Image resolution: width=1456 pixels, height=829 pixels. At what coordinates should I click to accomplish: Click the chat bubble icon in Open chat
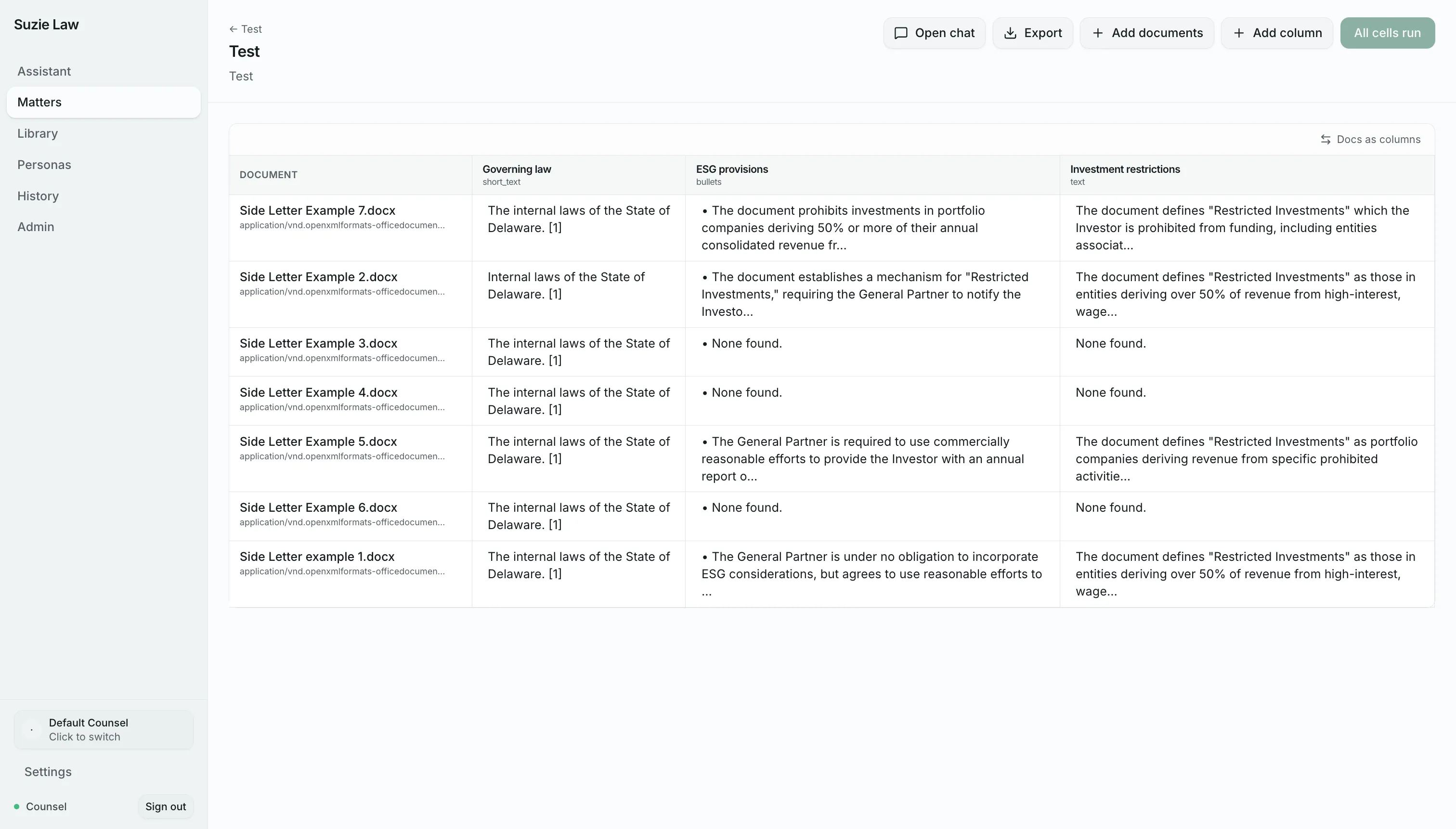click(900, 33)
